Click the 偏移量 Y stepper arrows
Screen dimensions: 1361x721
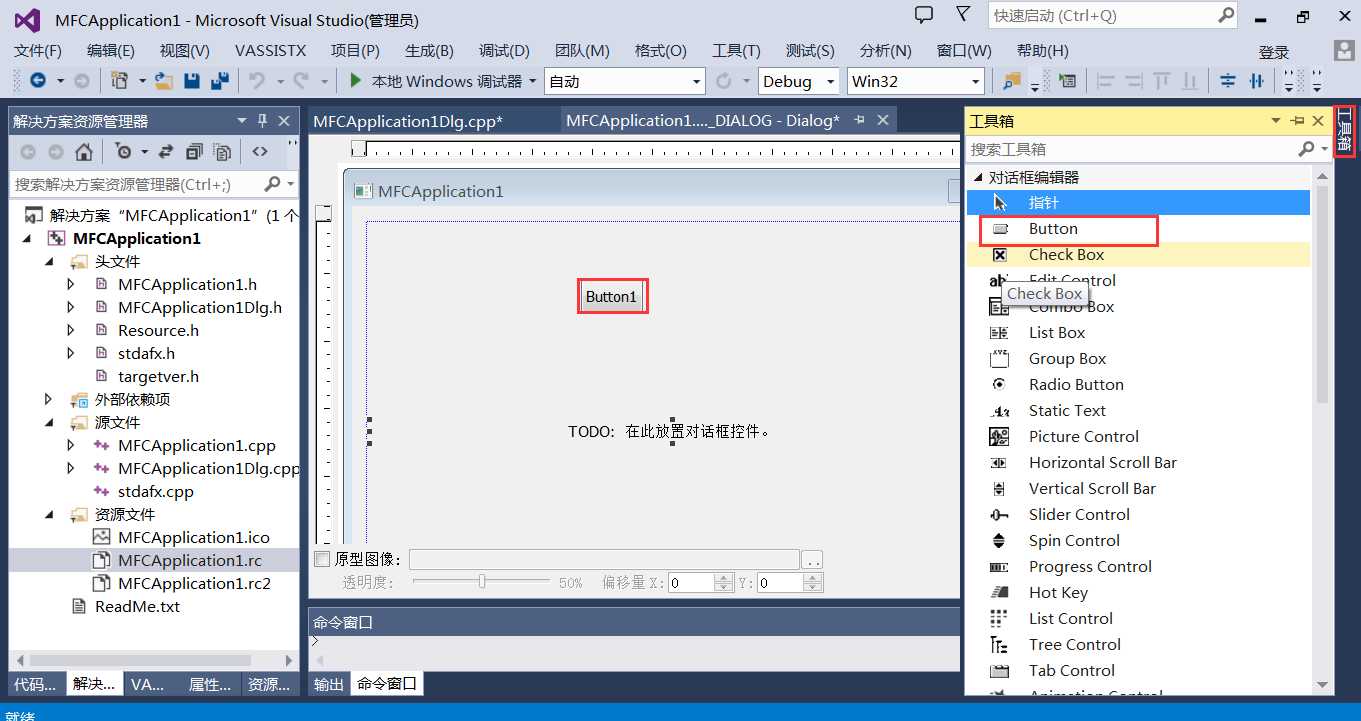[x=812, y=583]
